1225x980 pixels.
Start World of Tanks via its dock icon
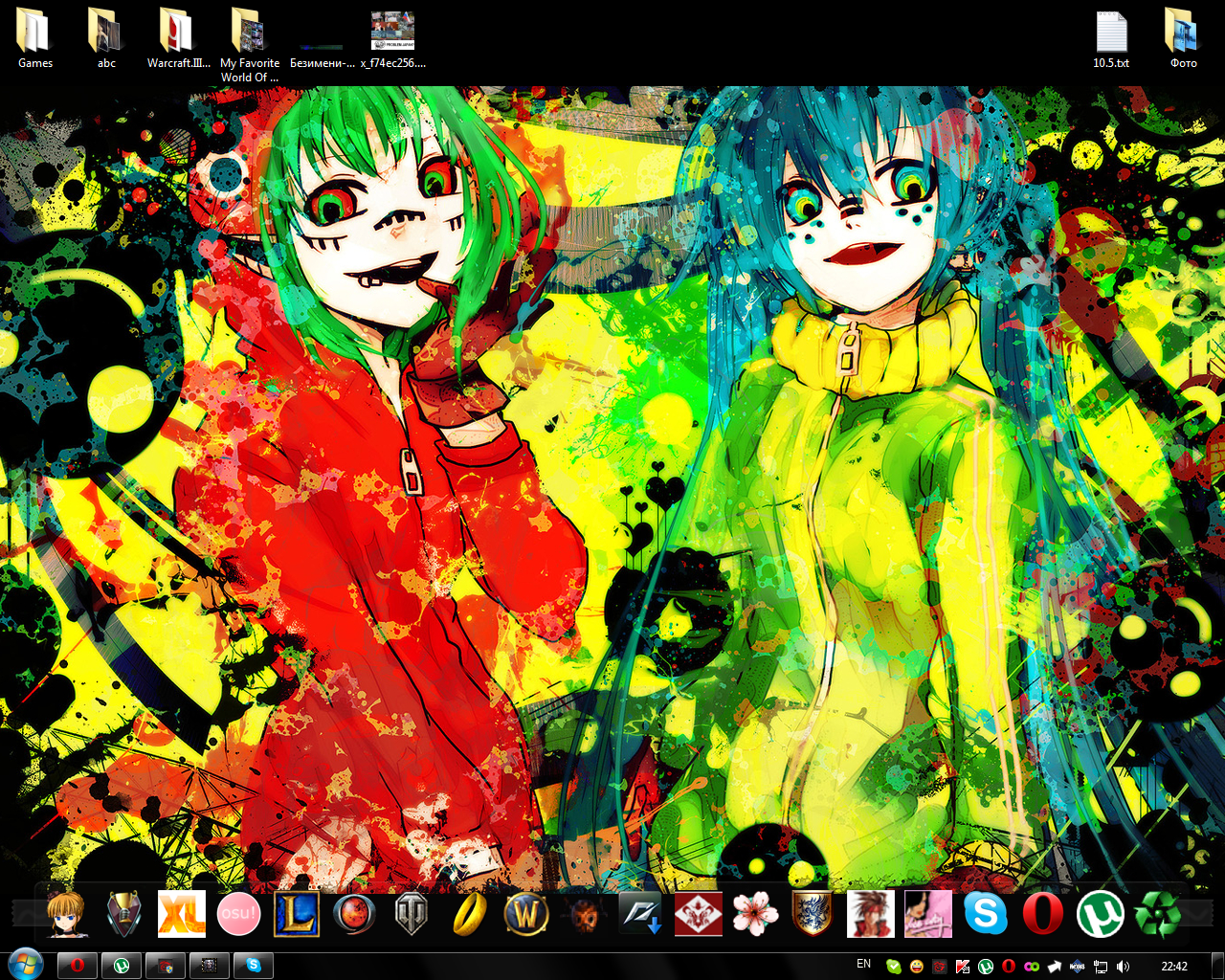(408, 914)
